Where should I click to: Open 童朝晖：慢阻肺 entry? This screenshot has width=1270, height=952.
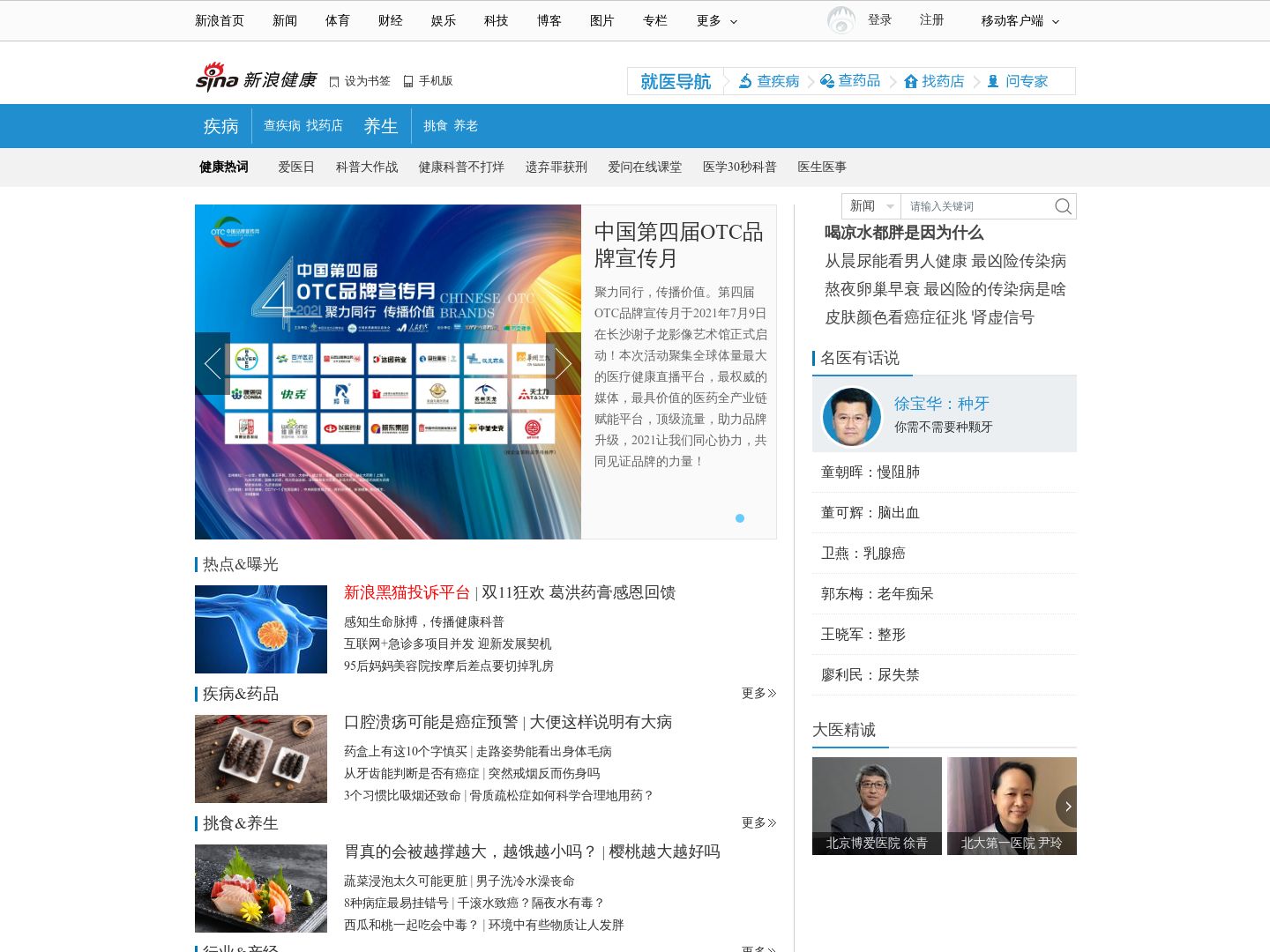click(870, 472)
